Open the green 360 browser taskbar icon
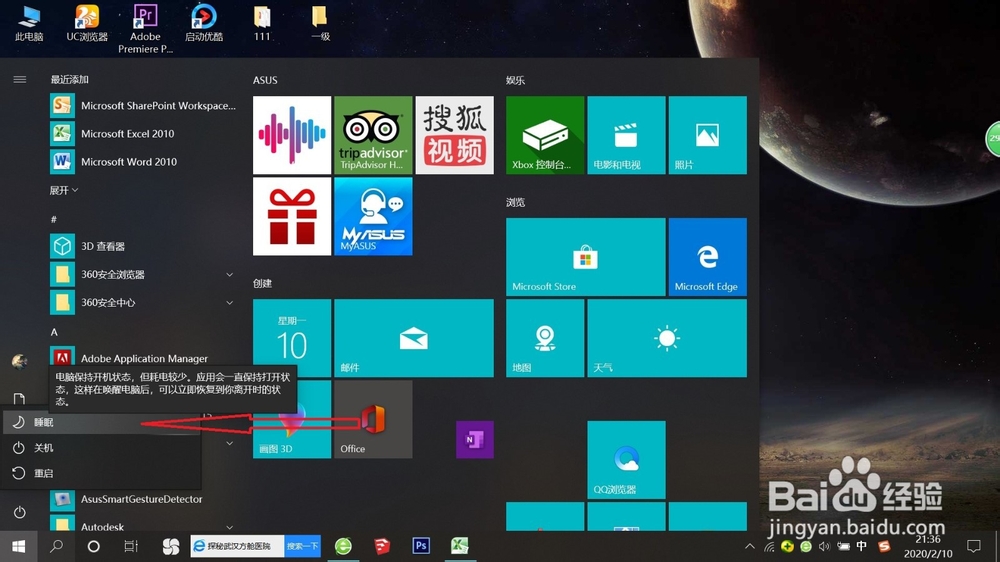 click(x=343, y=546)
